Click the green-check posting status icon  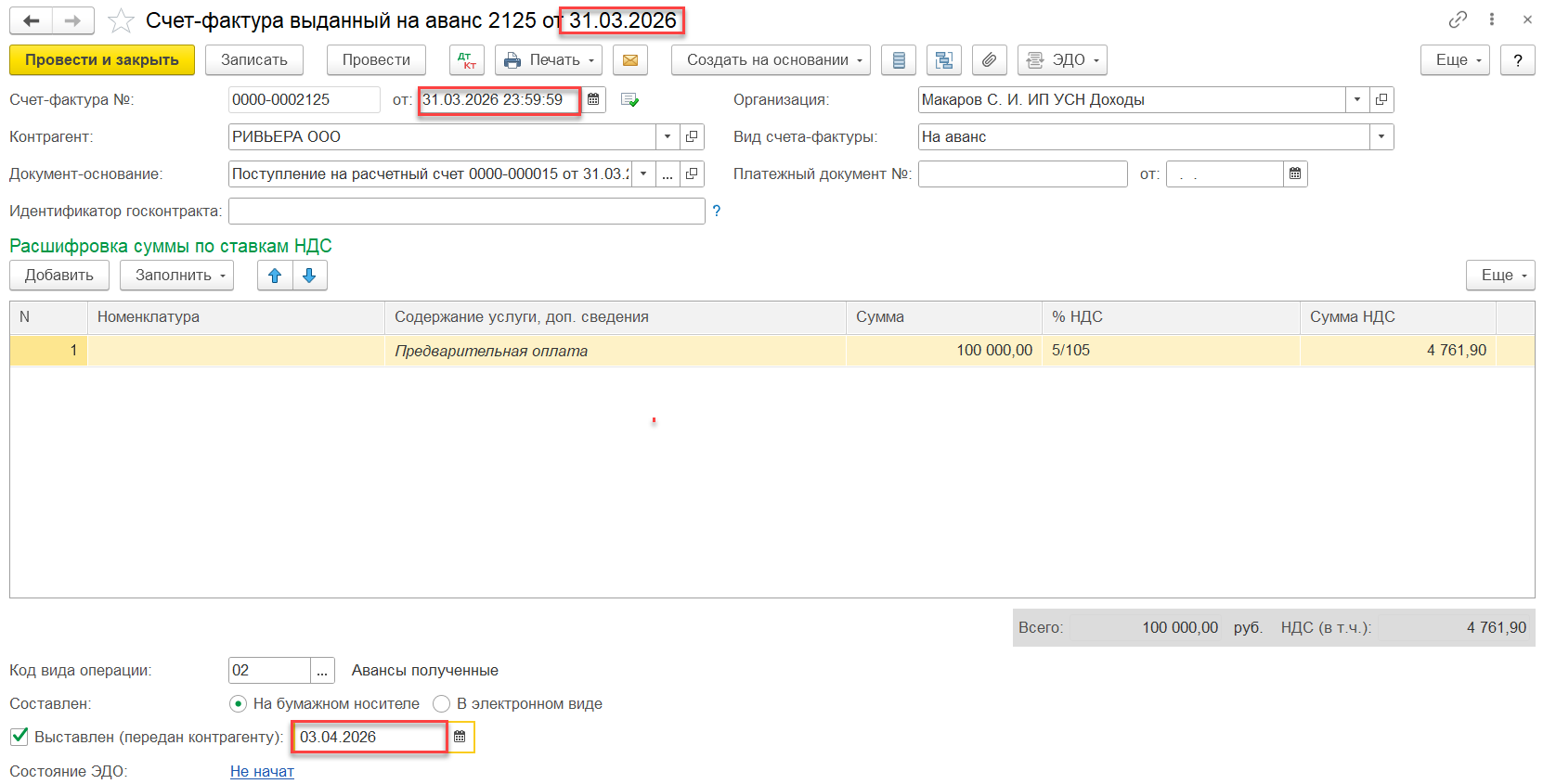629,99
